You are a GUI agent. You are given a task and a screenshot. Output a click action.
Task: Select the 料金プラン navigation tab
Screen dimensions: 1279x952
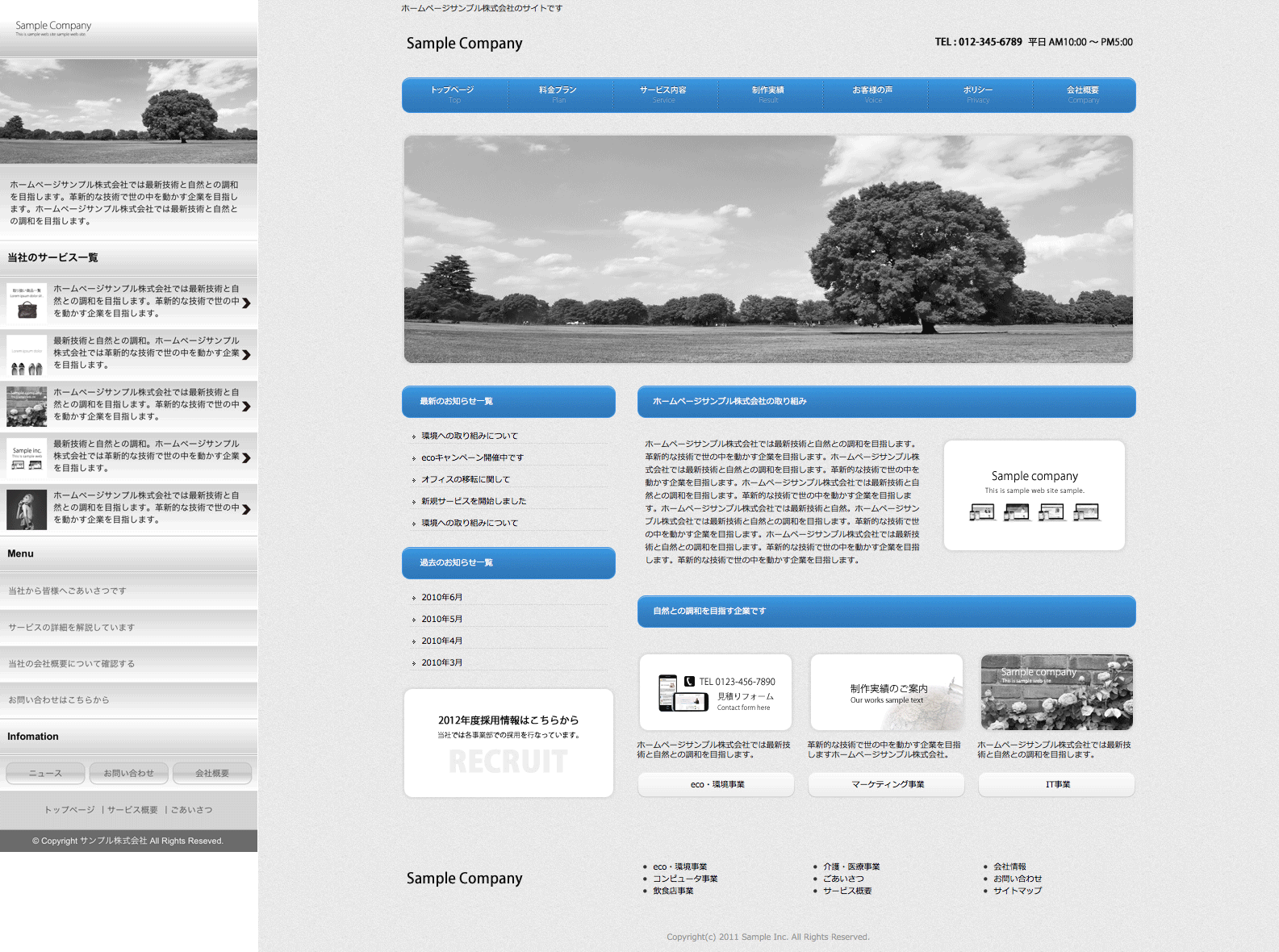tap(558, 94)
